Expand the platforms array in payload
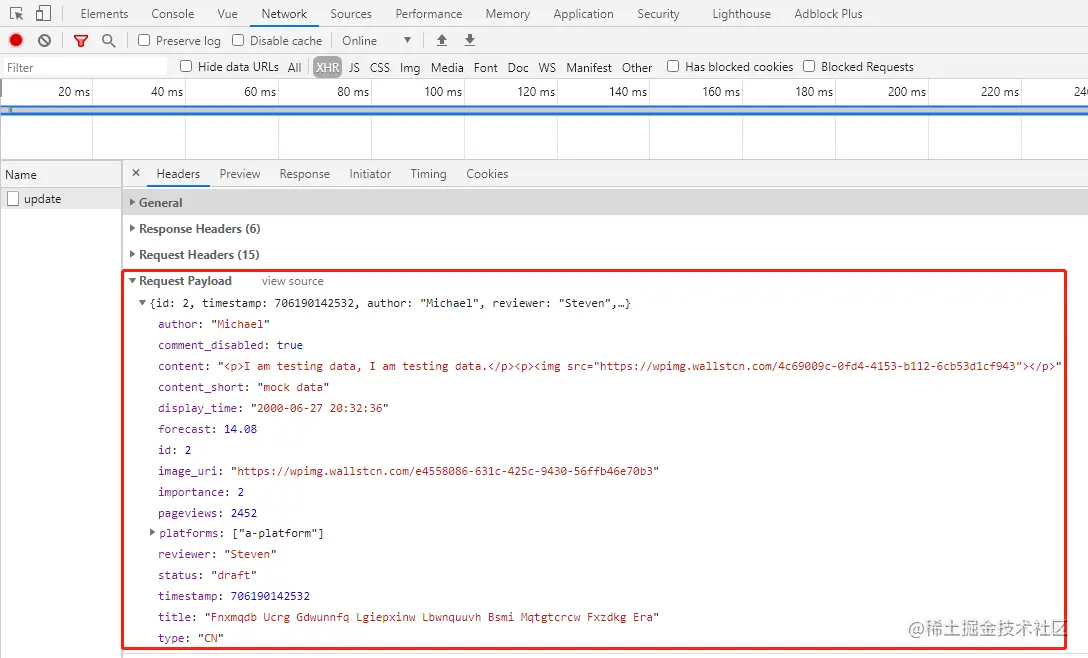Viewport: 1088px width, 658px height. 153,533
